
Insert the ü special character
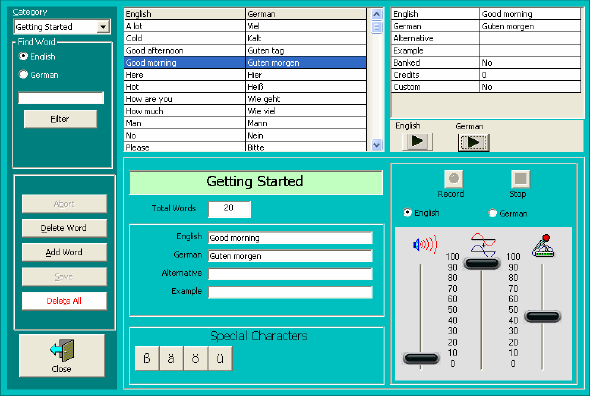click(220, 358)
